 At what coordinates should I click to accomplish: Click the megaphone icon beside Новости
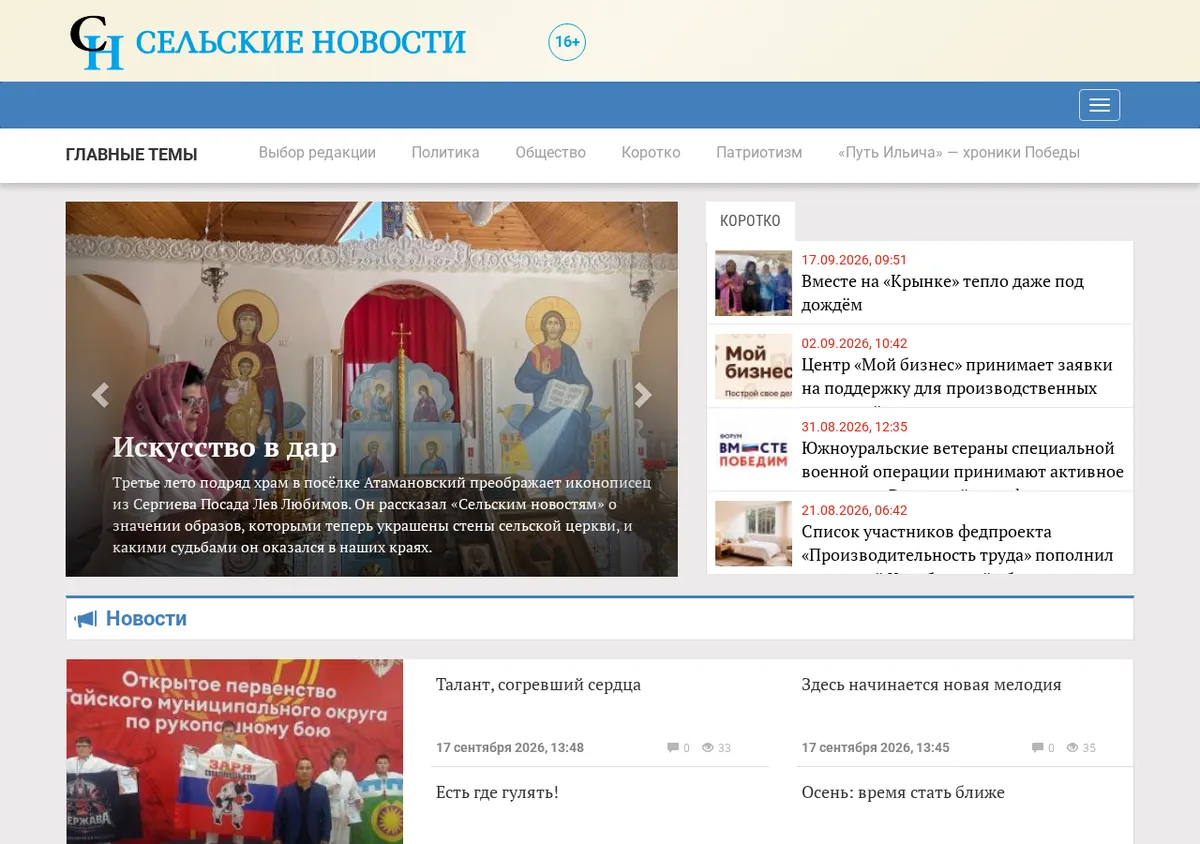[86, 619]
